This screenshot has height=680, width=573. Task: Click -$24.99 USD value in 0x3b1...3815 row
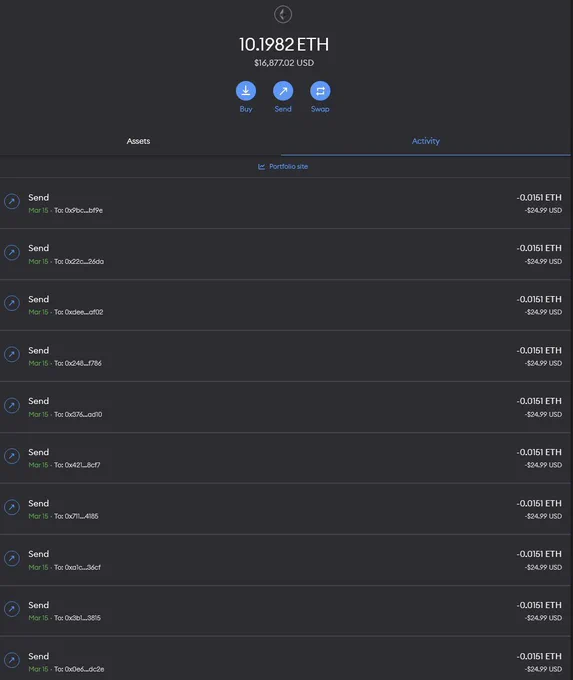click(543, 618)
